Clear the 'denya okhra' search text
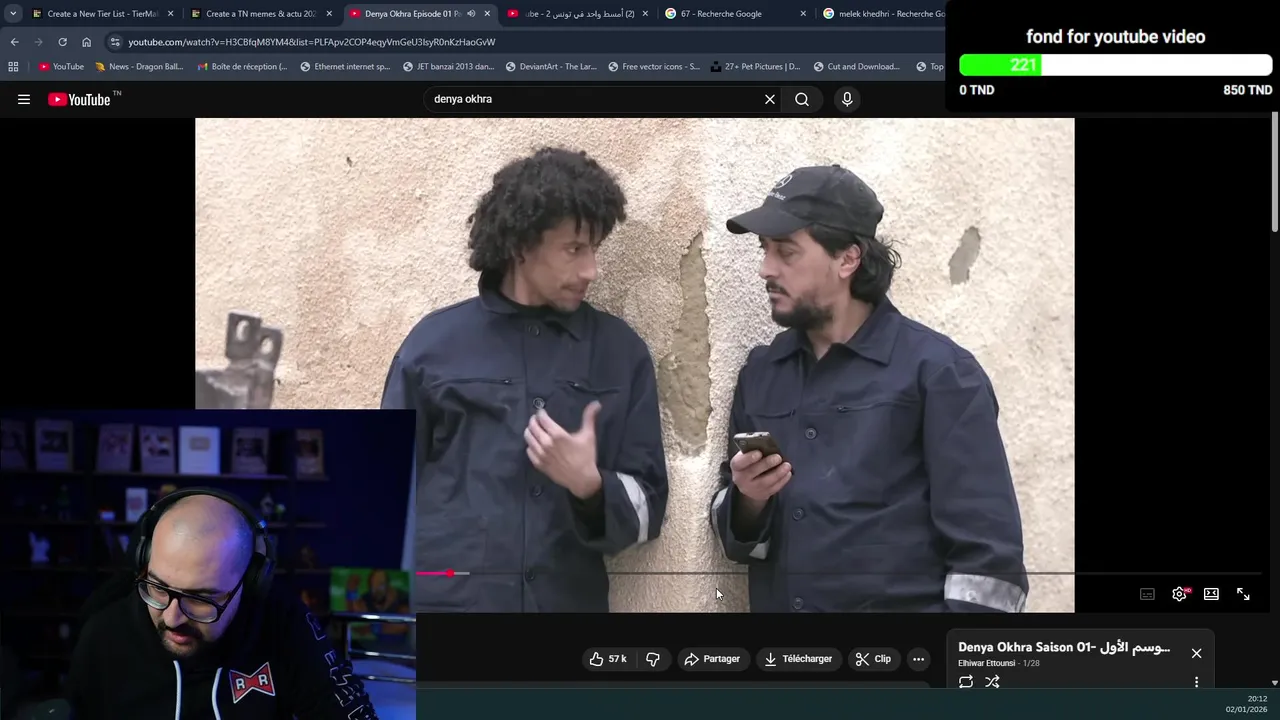 [770, 99]
